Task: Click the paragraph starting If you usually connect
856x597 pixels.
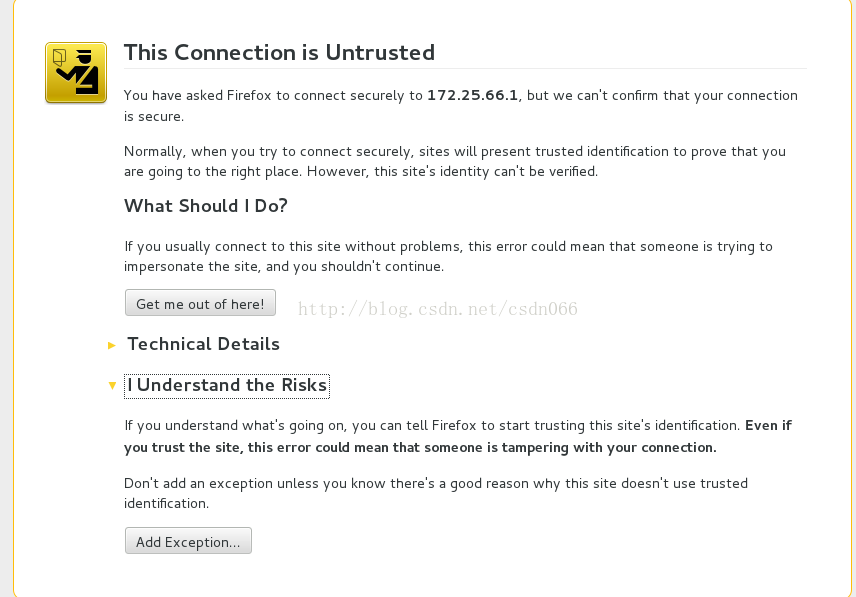Action: (448, 256)
